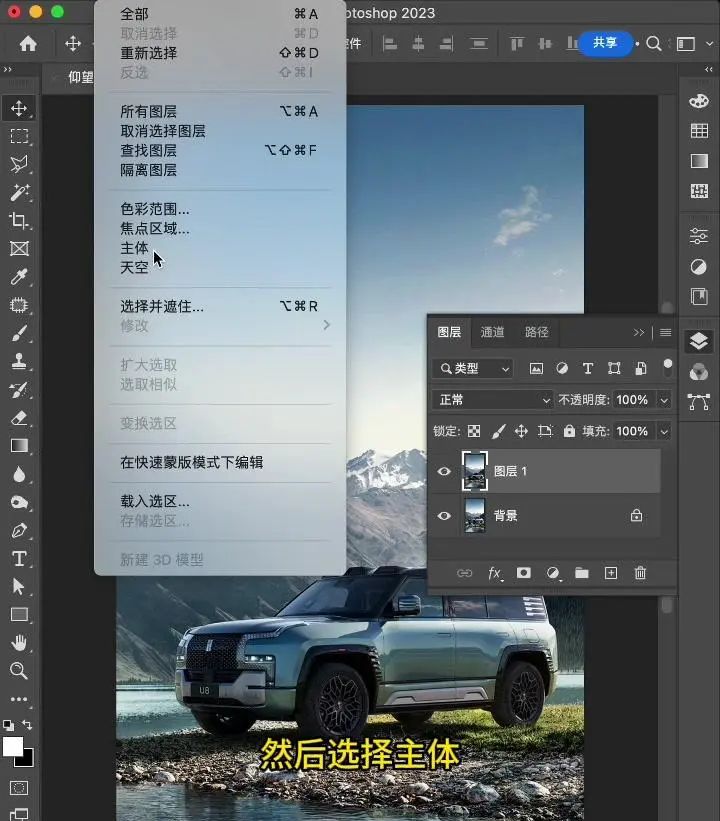
Task: Toggle lock image pixels brush icon
Action: point(498,431)
